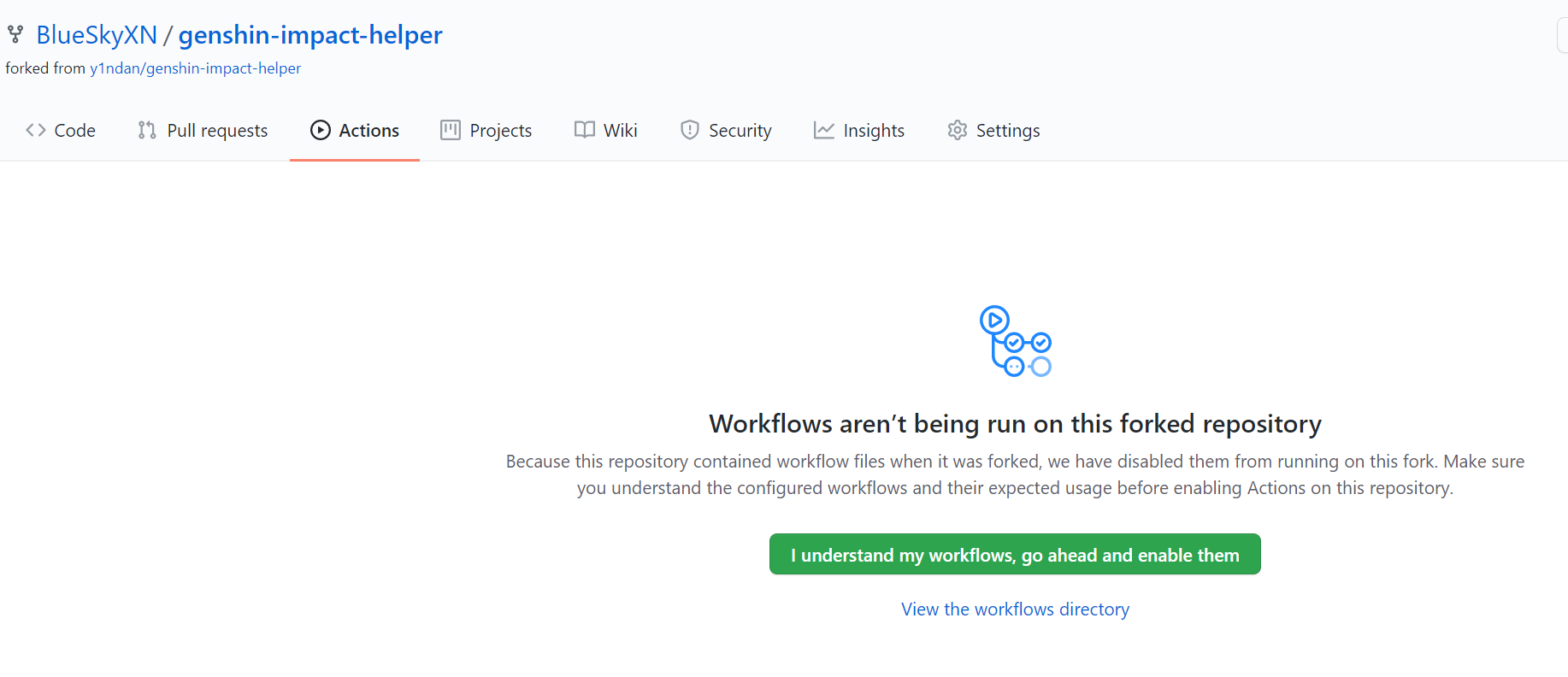Click the Insights graph icon

tap(824, 130)
